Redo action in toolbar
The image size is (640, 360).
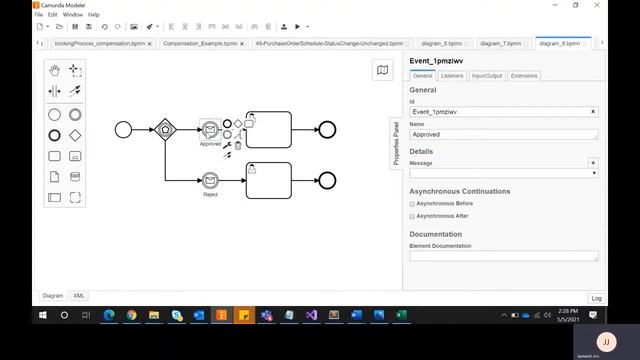click(118, 27)
